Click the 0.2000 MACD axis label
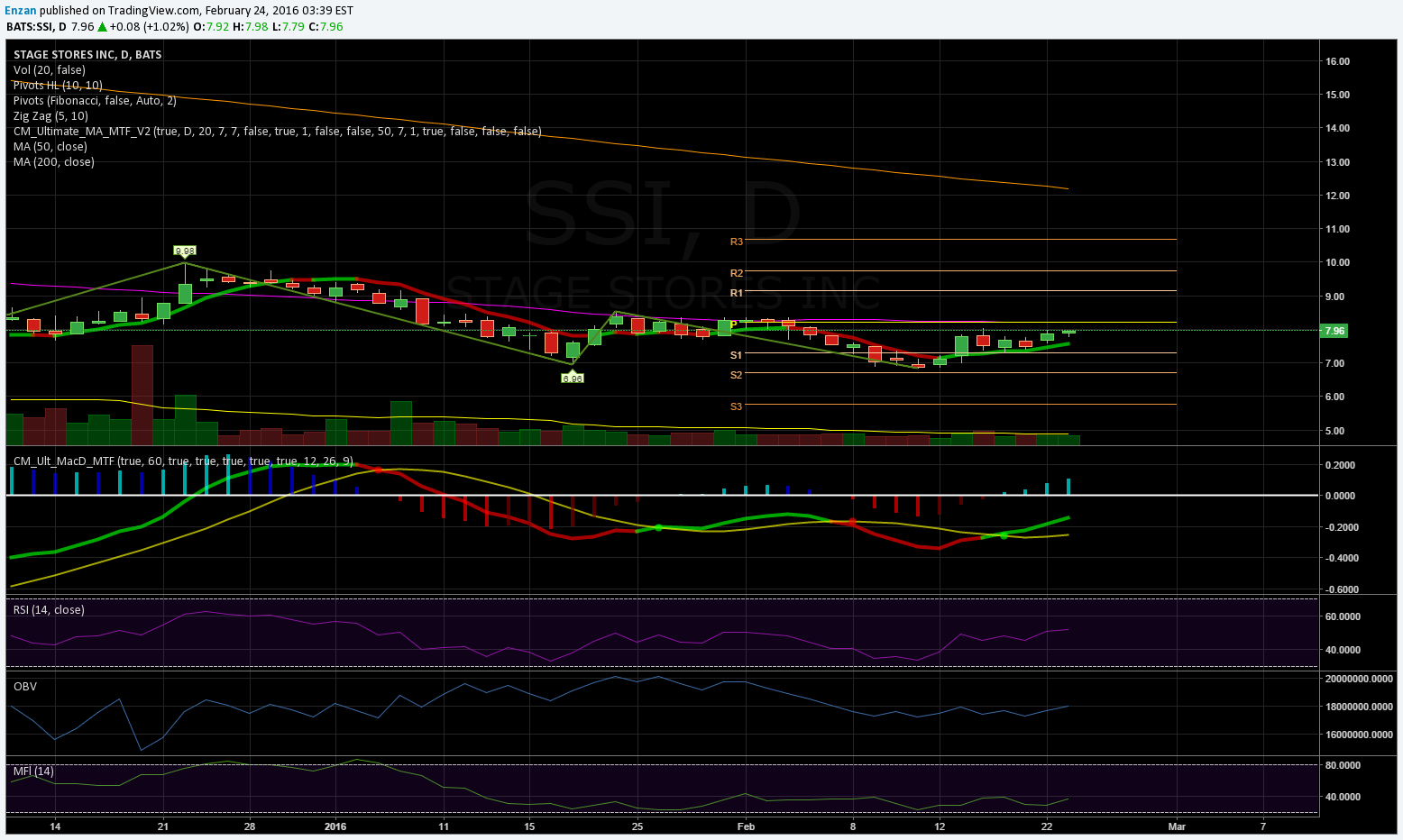 1341,465
